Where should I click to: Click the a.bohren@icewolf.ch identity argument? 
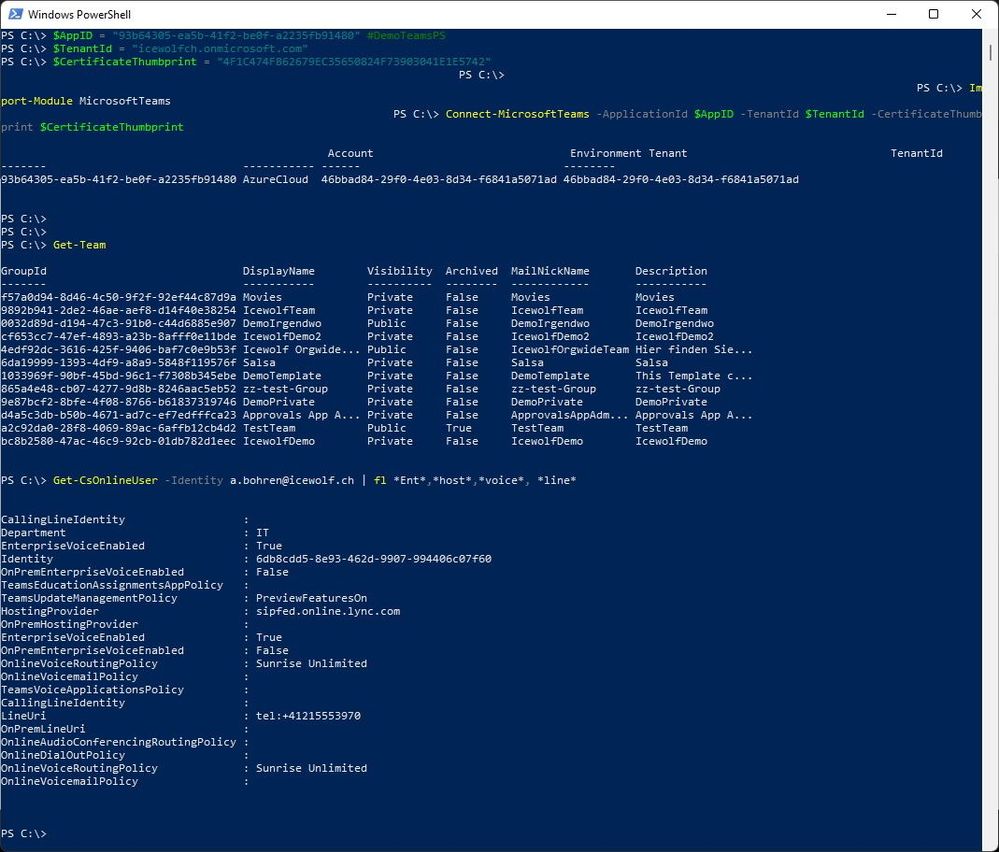[x=292, y=480]
